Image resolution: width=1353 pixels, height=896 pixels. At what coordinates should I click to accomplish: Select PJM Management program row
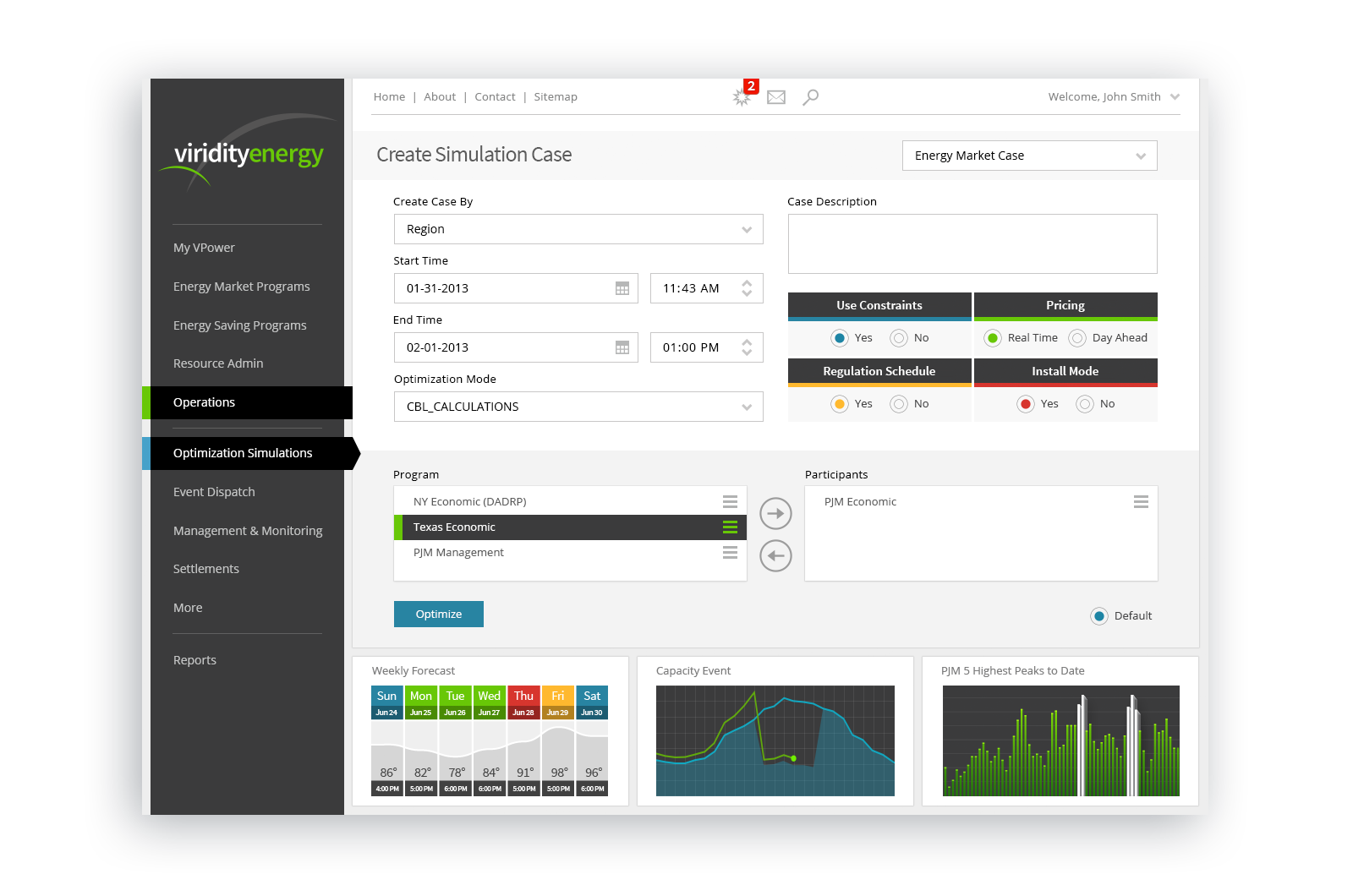(570, 552)
